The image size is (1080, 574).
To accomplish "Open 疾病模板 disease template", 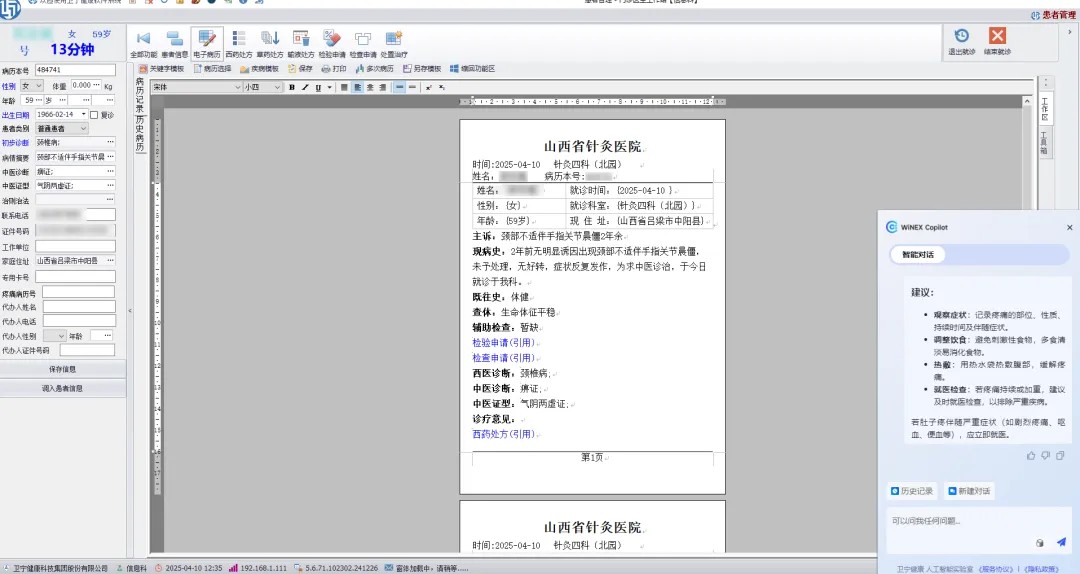I will 260,69.
